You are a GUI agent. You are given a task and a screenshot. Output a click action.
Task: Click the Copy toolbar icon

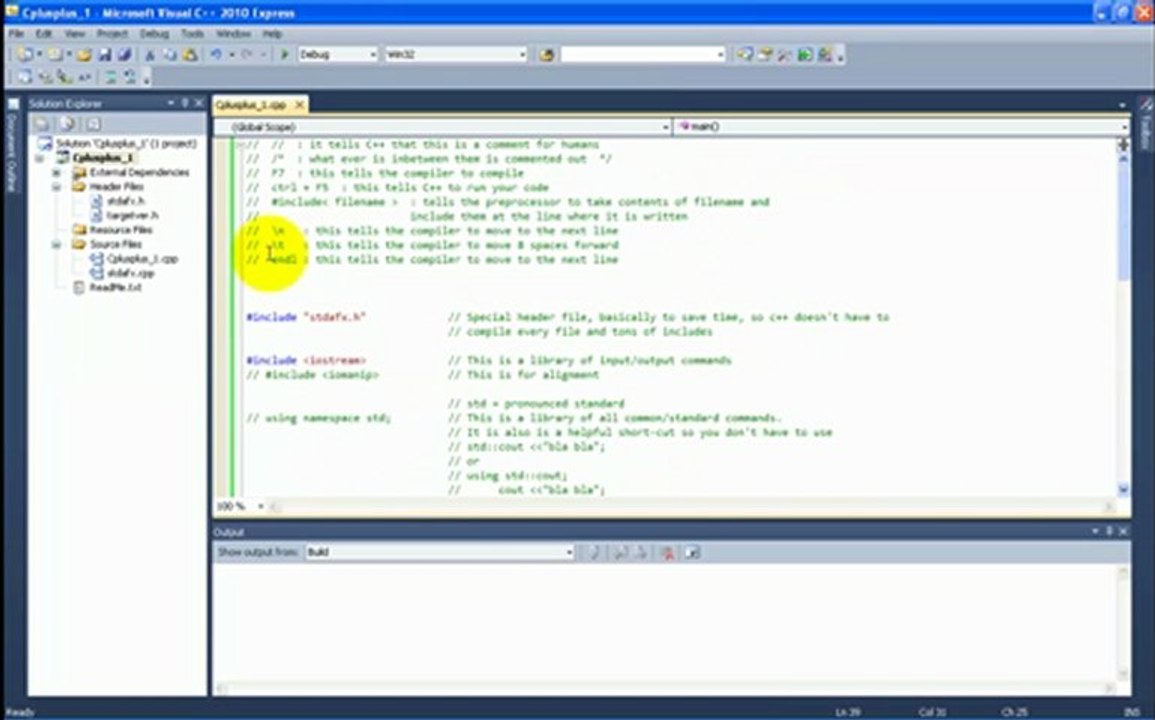click(169, 55)
